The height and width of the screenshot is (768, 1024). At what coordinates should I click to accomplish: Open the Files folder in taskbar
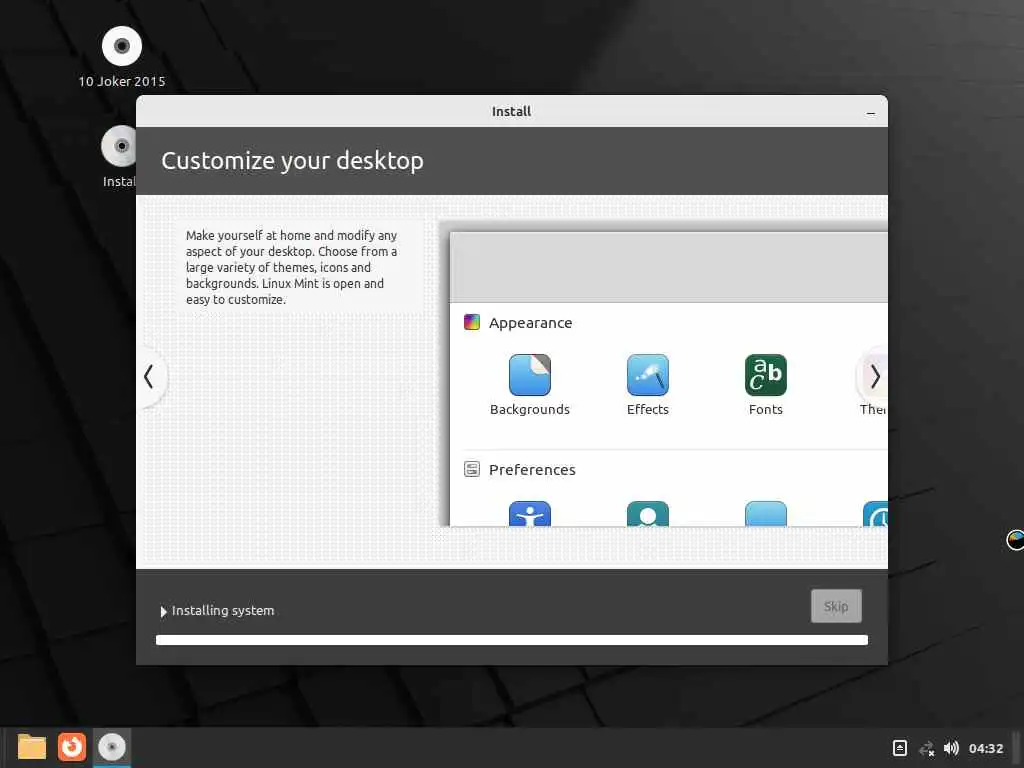31,747
